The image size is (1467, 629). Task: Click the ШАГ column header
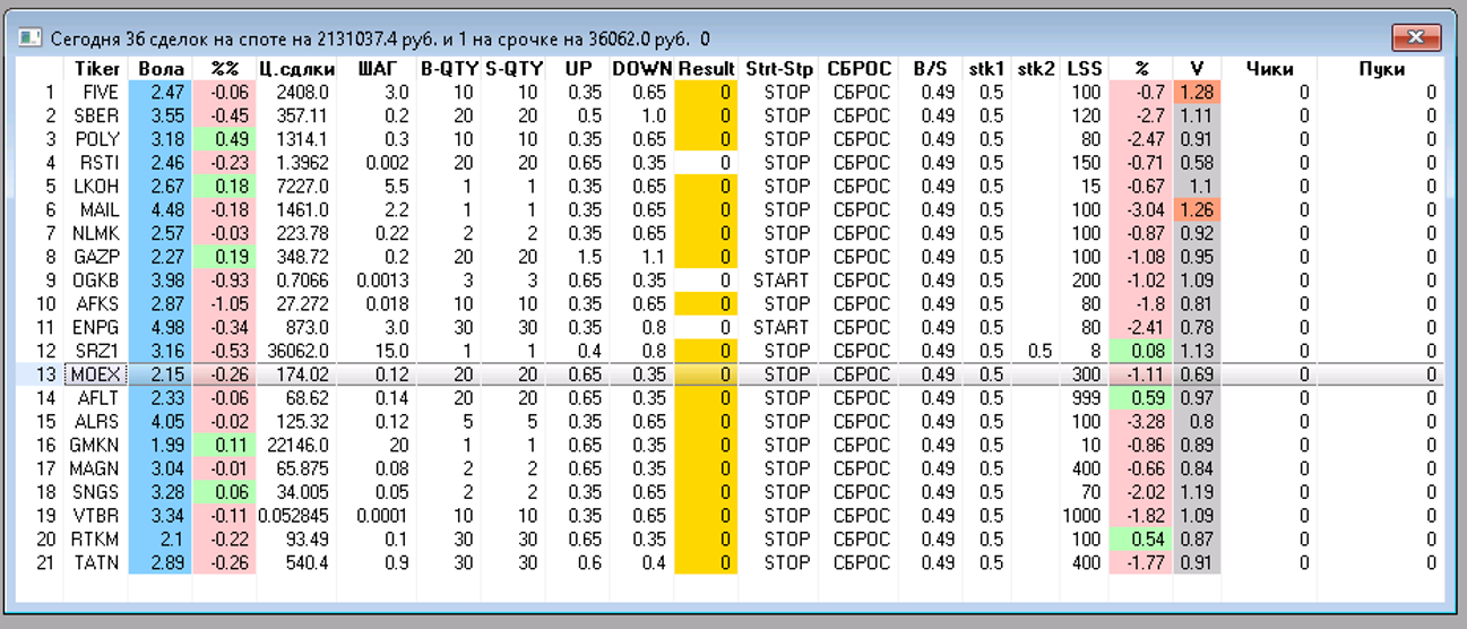[x=377, y=69]
